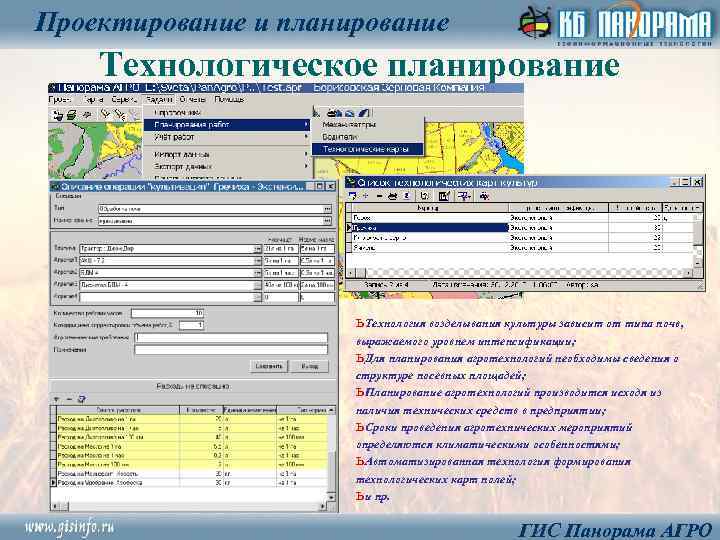Open the sort filter dropdown icon in list toolbar
The image size is (720, 540).
(464, 196)
